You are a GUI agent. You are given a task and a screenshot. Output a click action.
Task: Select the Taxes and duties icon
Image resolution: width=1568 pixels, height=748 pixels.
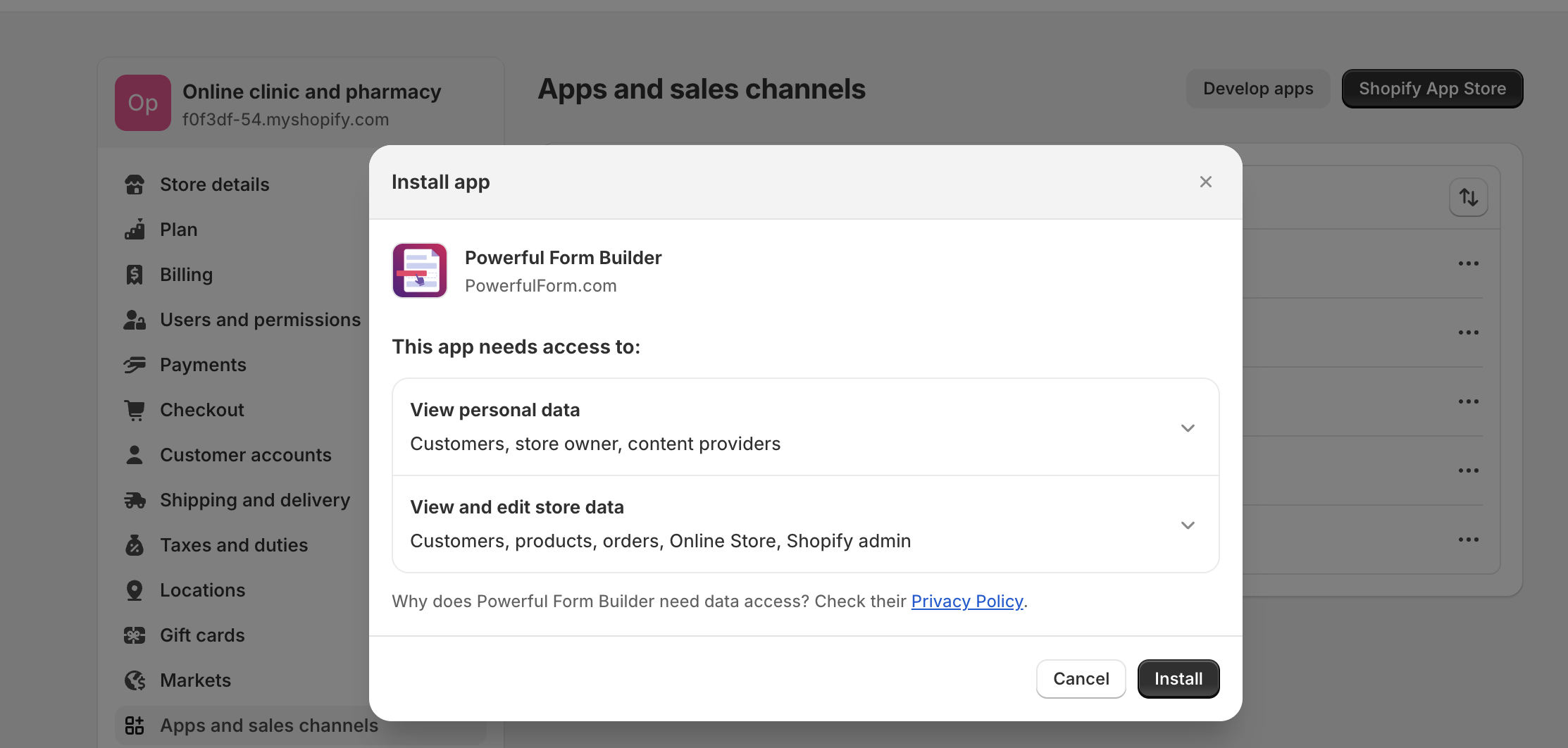point(135,544)
